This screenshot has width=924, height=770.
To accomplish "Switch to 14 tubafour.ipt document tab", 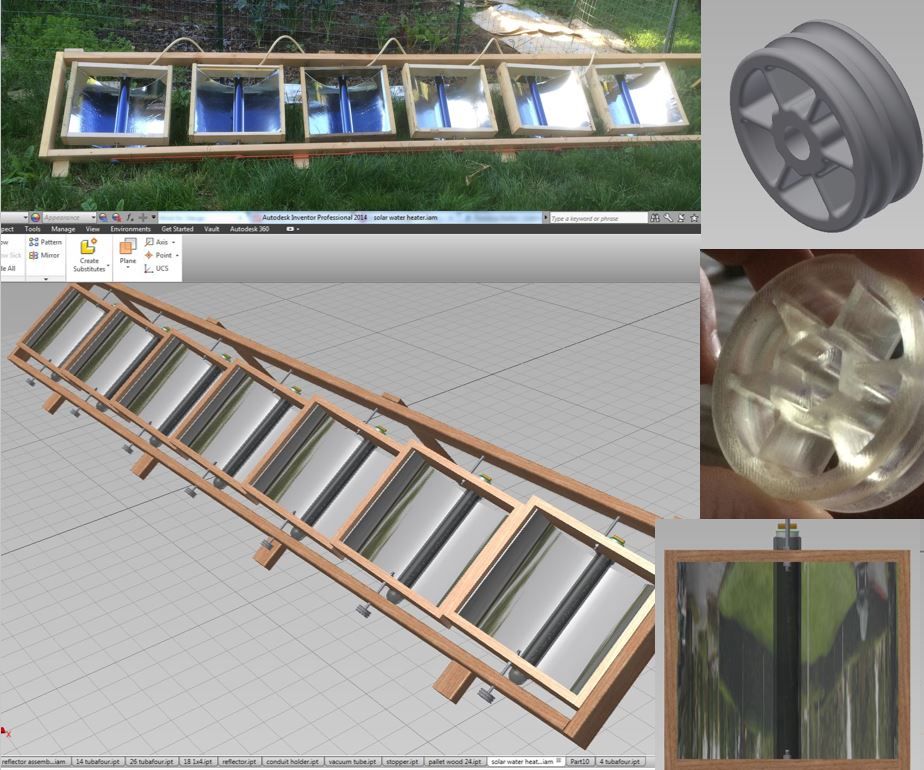I will [x=97, y=762].
